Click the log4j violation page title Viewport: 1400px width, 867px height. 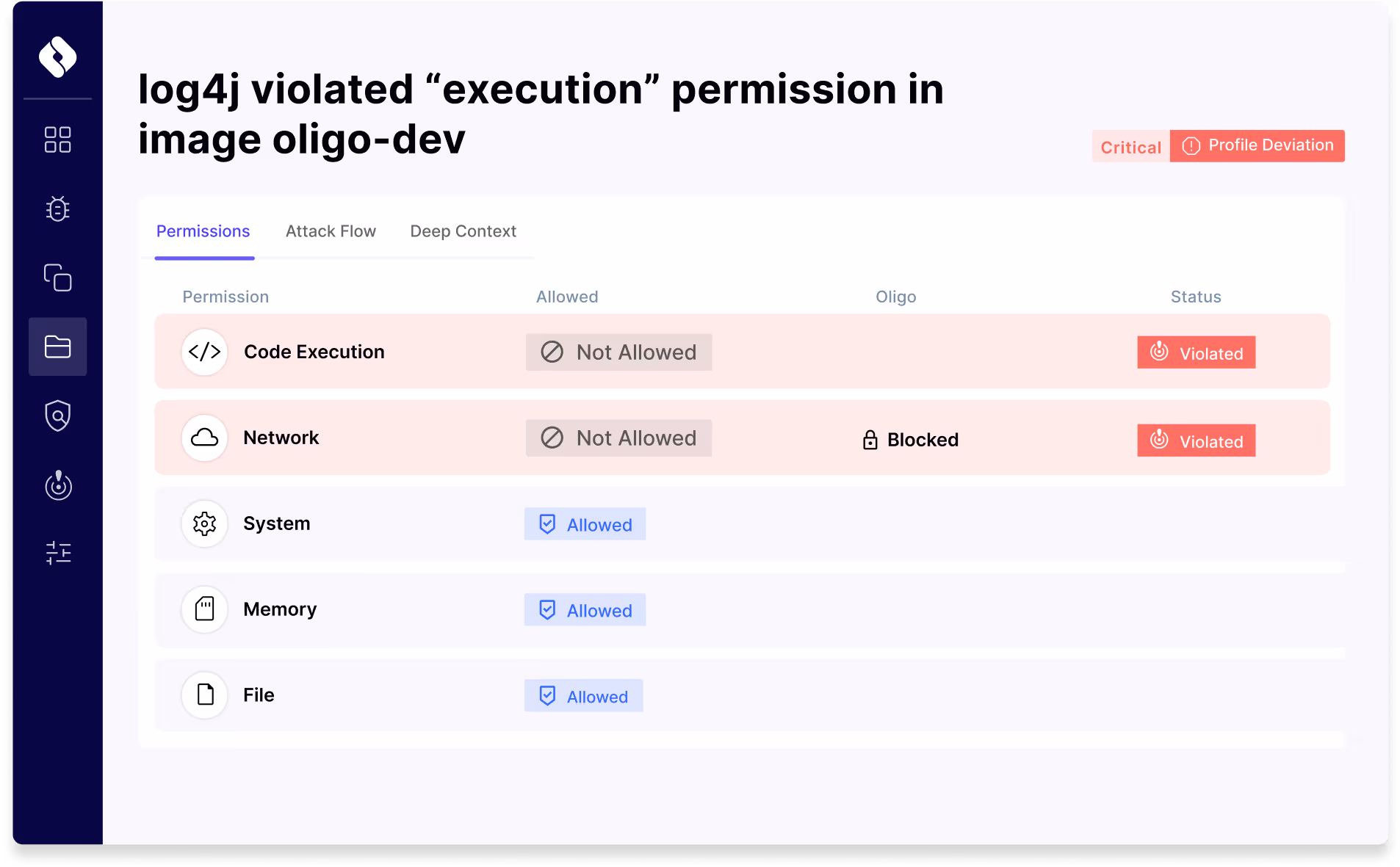click(541, 115)
